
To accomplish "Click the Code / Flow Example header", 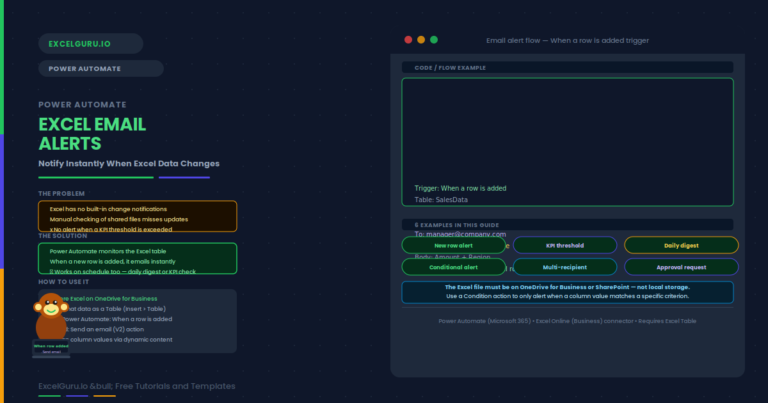I will click(568, 68).
